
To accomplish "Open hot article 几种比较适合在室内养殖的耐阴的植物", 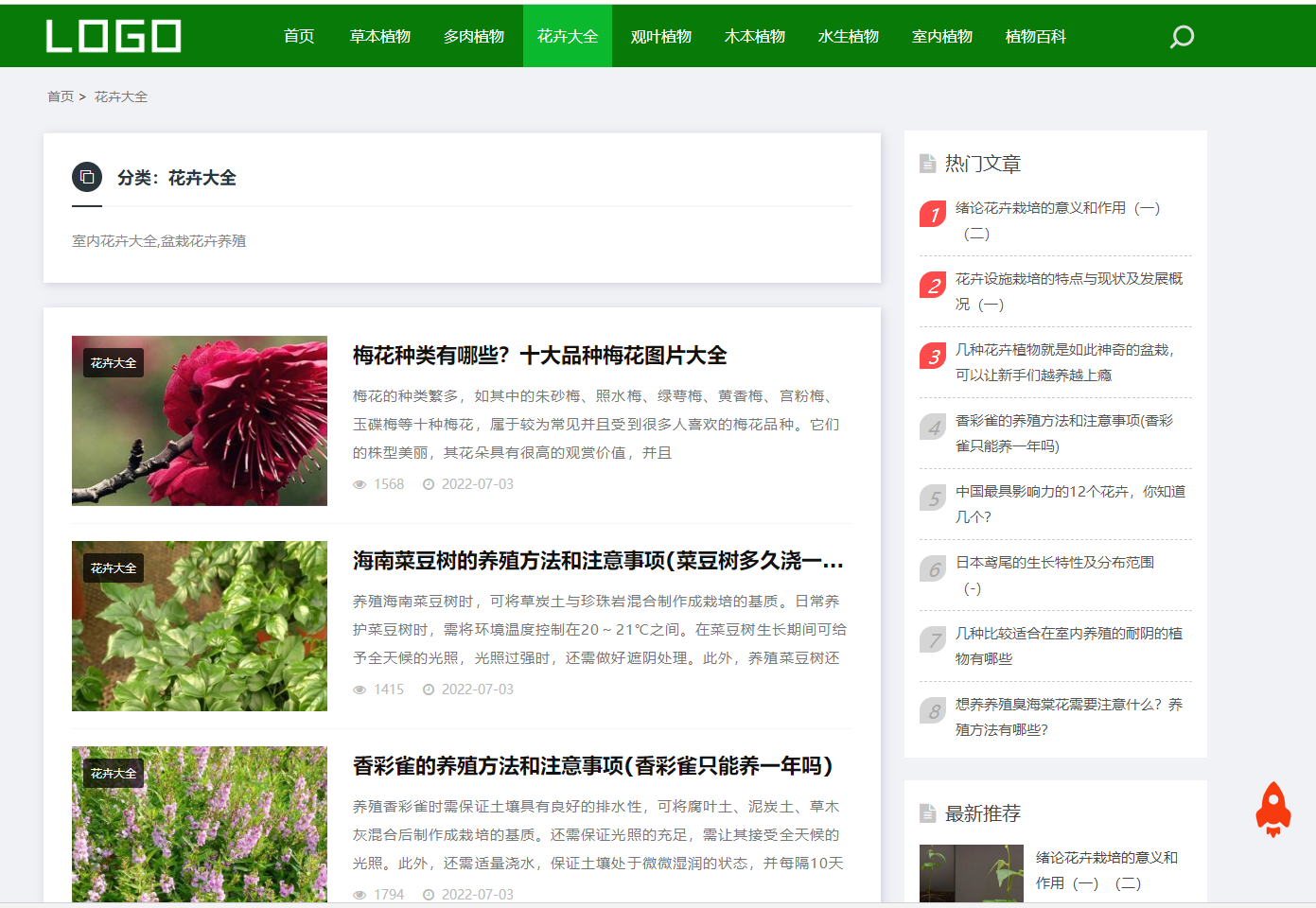I will [1069, 646].
